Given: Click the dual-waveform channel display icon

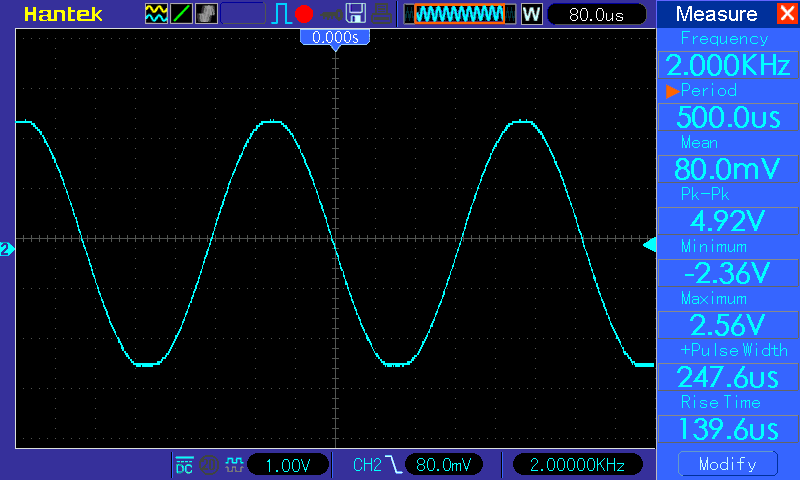Looking at the screenshot, I should point(156,14).
